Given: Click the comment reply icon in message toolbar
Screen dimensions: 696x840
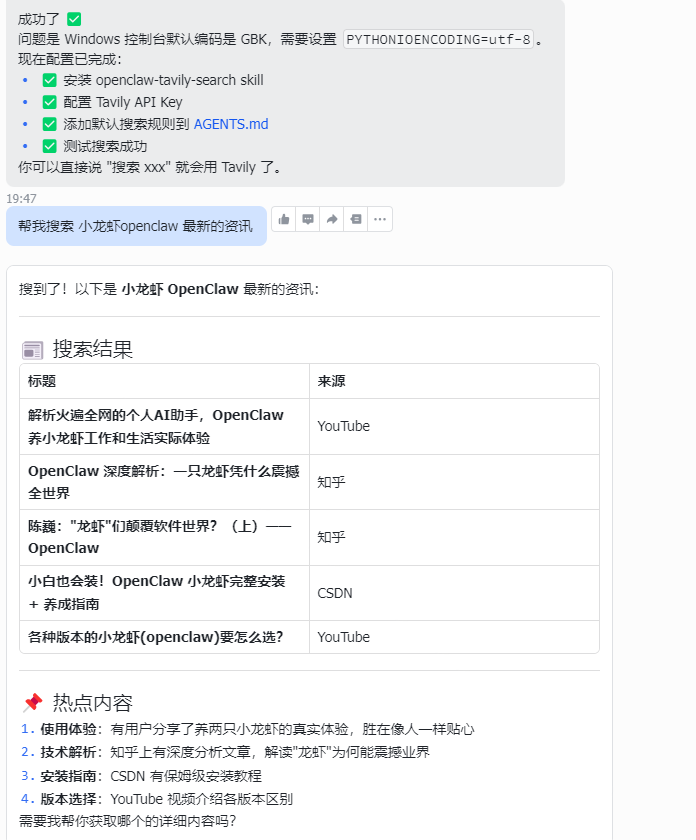Looking at the screenshot, I should pos(308,219).
